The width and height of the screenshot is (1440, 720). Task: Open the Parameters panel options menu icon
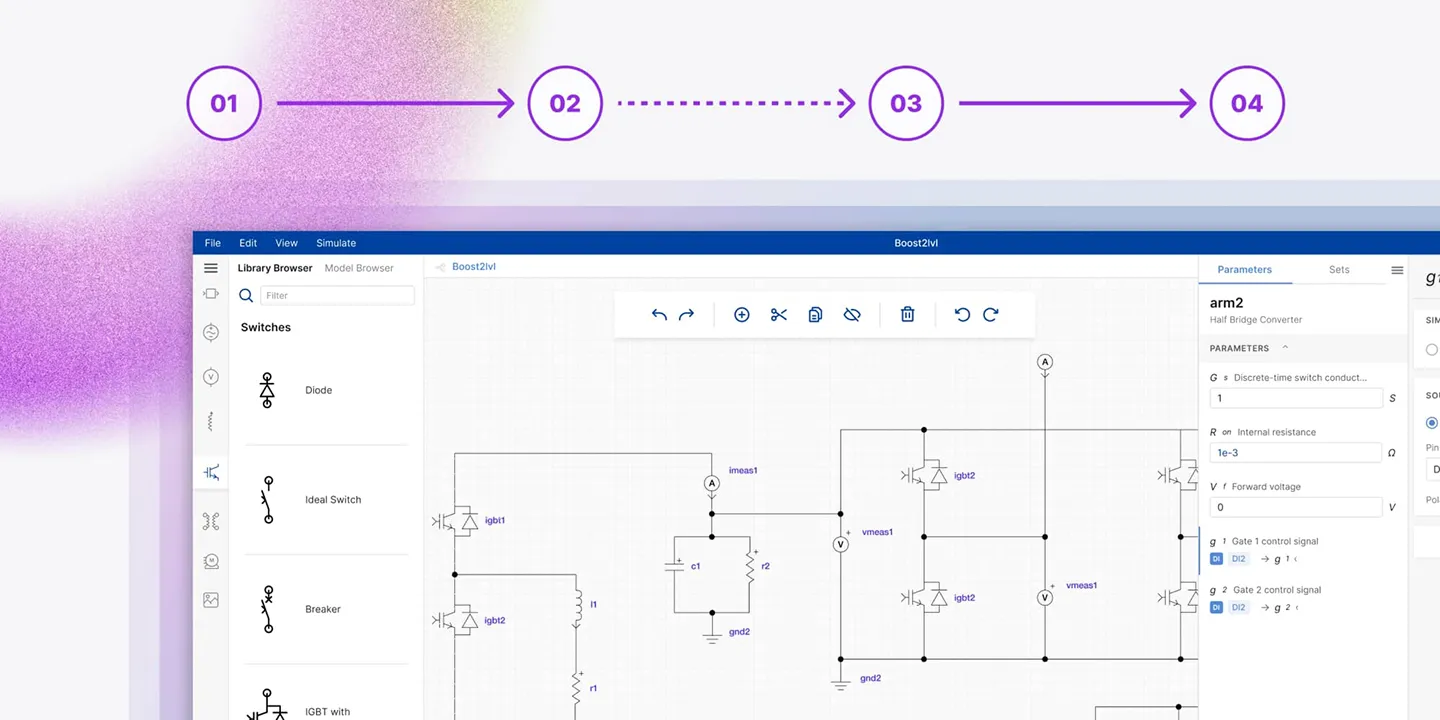[x=1397, y=270]
